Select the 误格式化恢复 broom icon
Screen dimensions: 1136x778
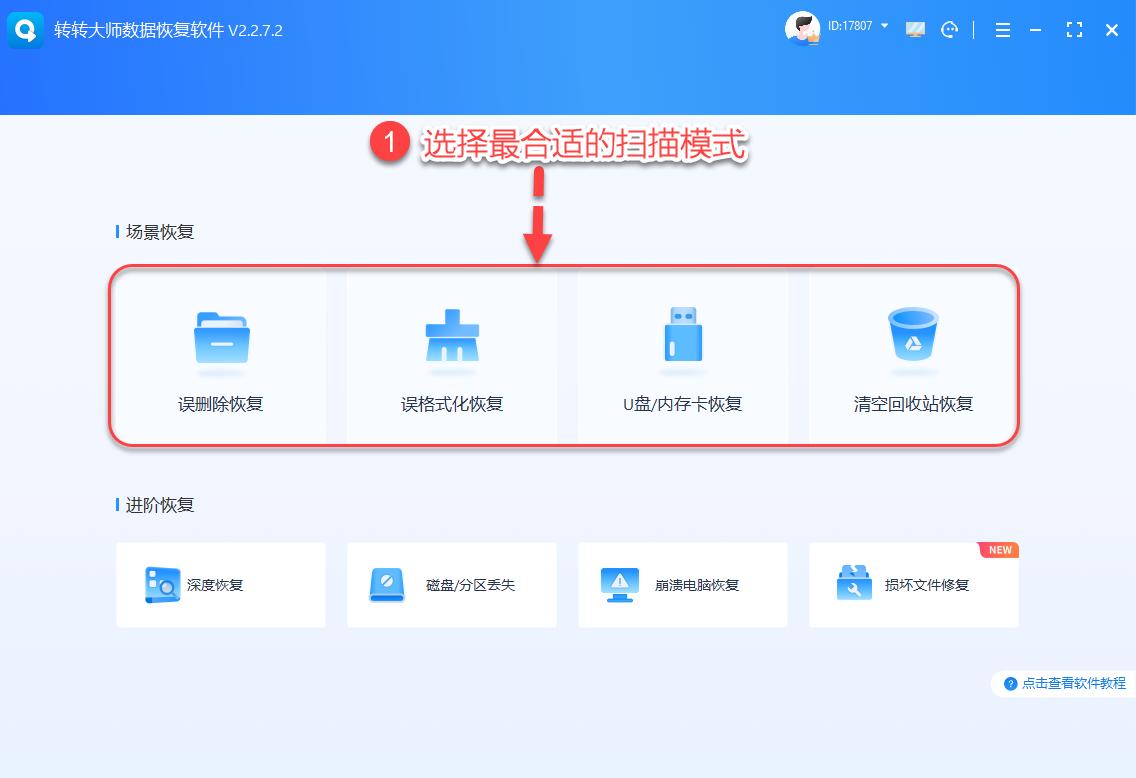452,335
